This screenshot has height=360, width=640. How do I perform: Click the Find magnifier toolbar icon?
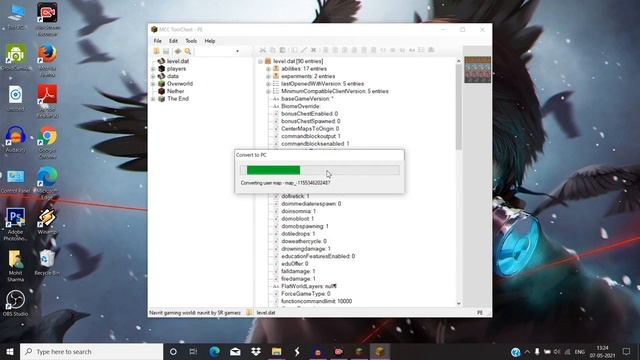pos(188,51)
